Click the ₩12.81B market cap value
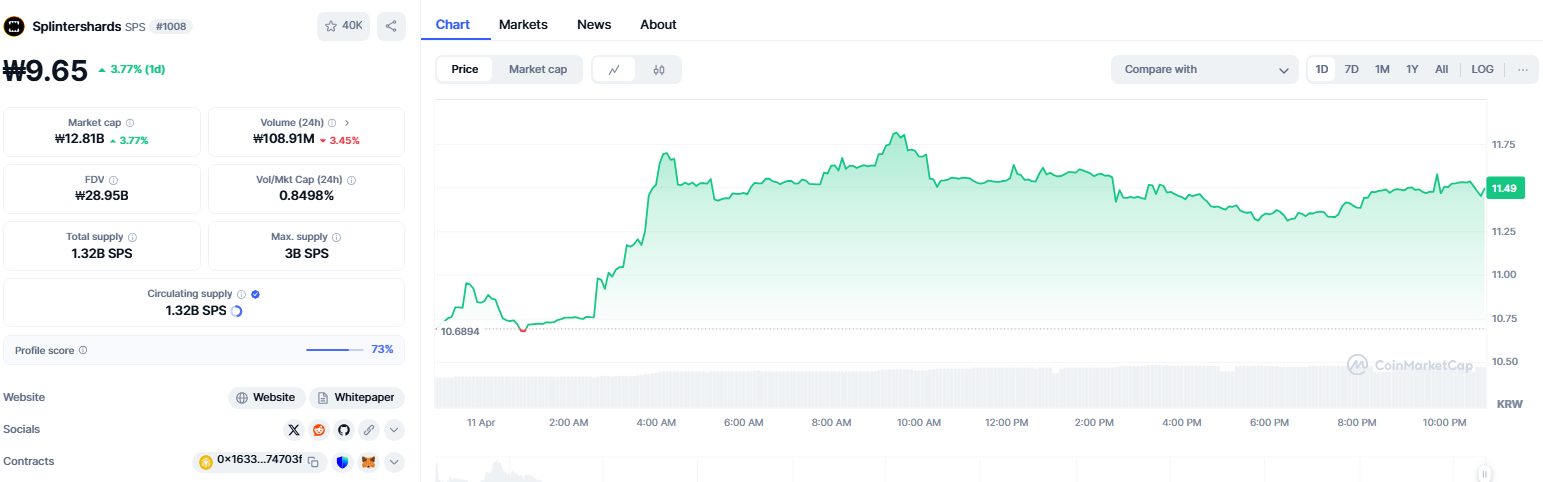This screenshot has height=482, width=1543. coord(79,140)
